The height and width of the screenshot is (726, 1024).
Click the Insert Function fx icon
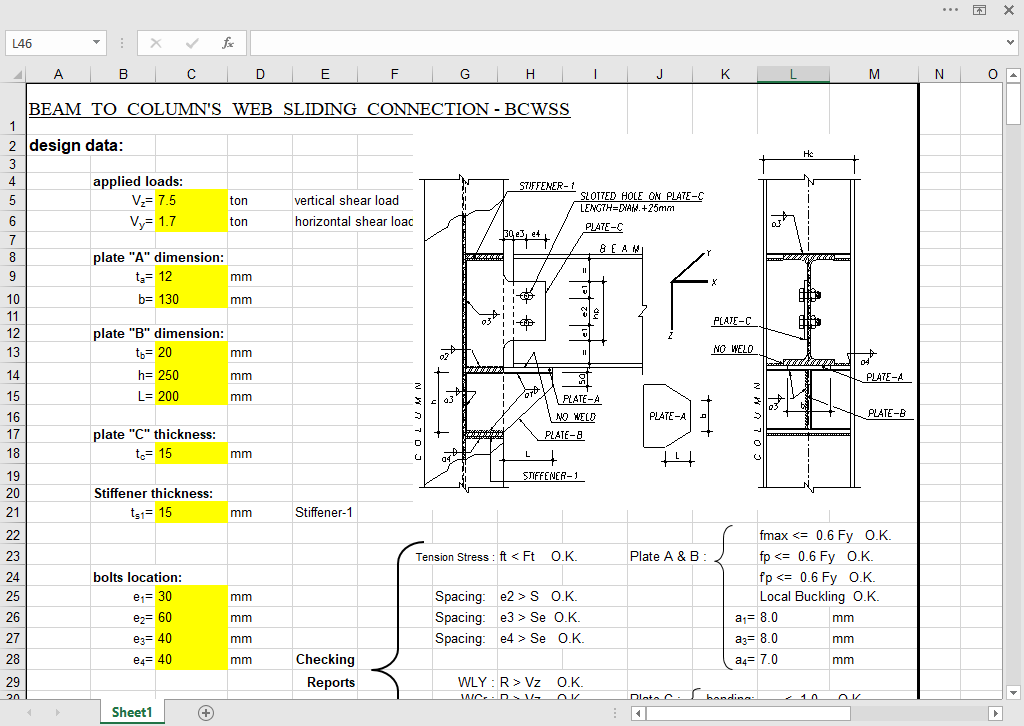(x=227, y=43)
